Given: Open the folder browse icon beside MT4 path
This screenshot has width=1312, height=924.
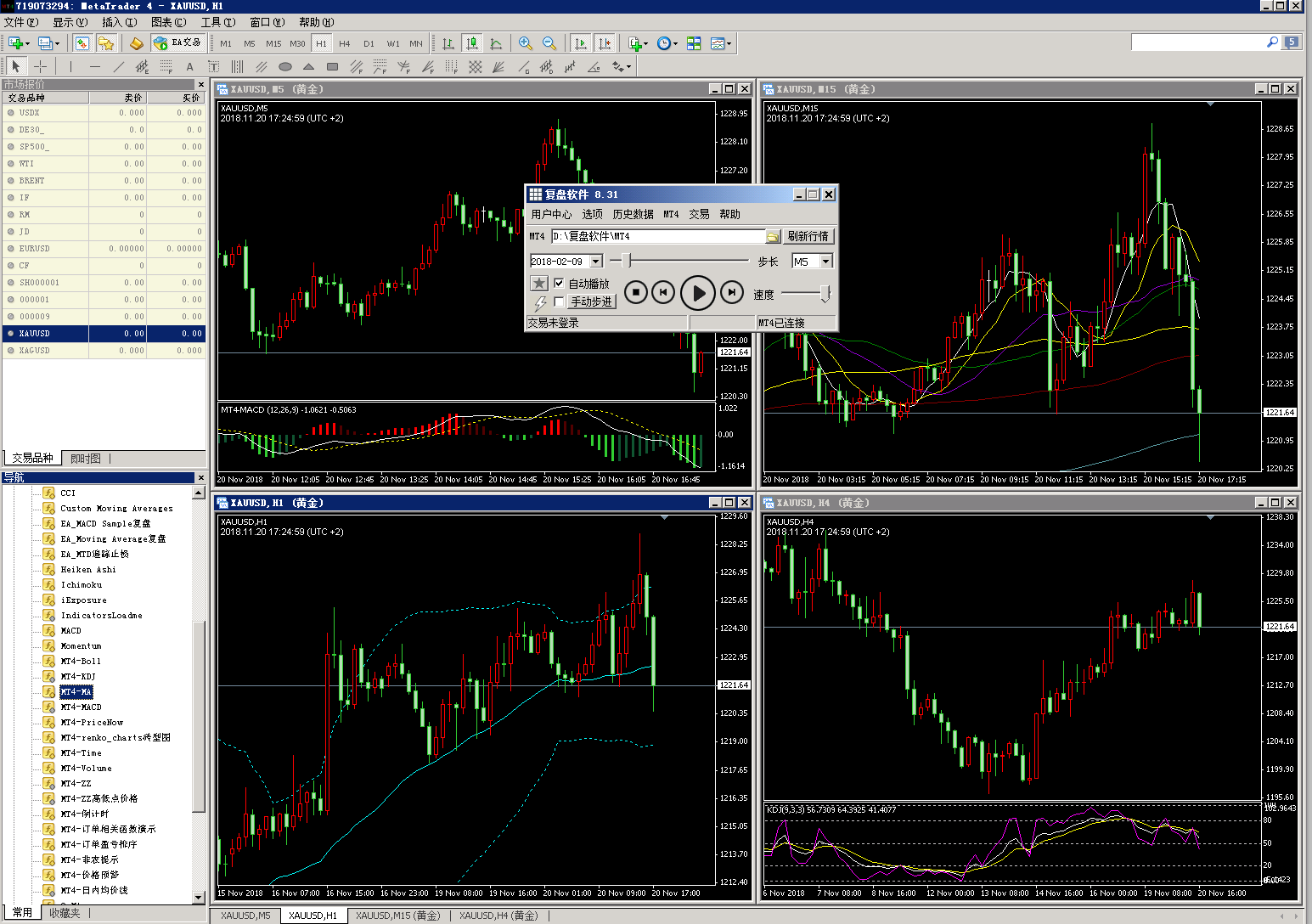Looking at the screenshot, I should click(773, 237).
